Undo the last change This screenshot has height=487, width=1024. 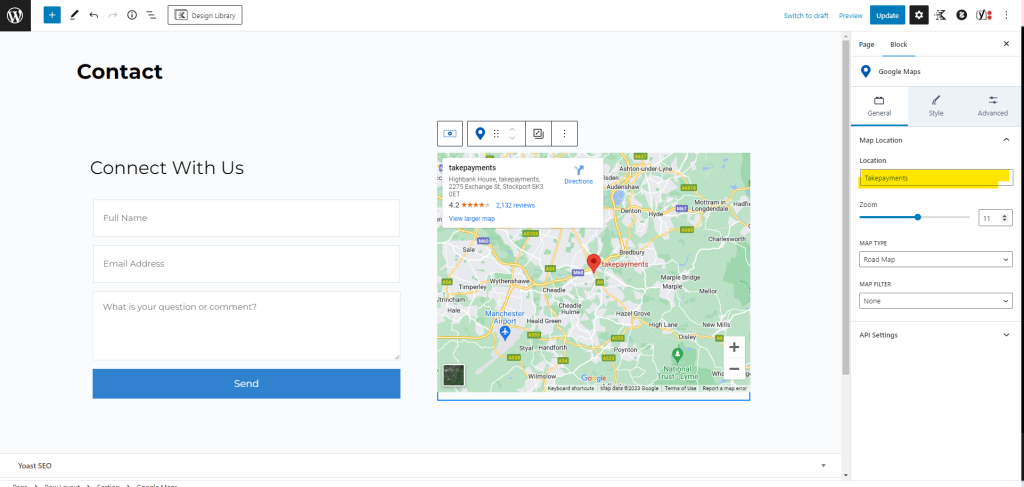coord(93,15)
